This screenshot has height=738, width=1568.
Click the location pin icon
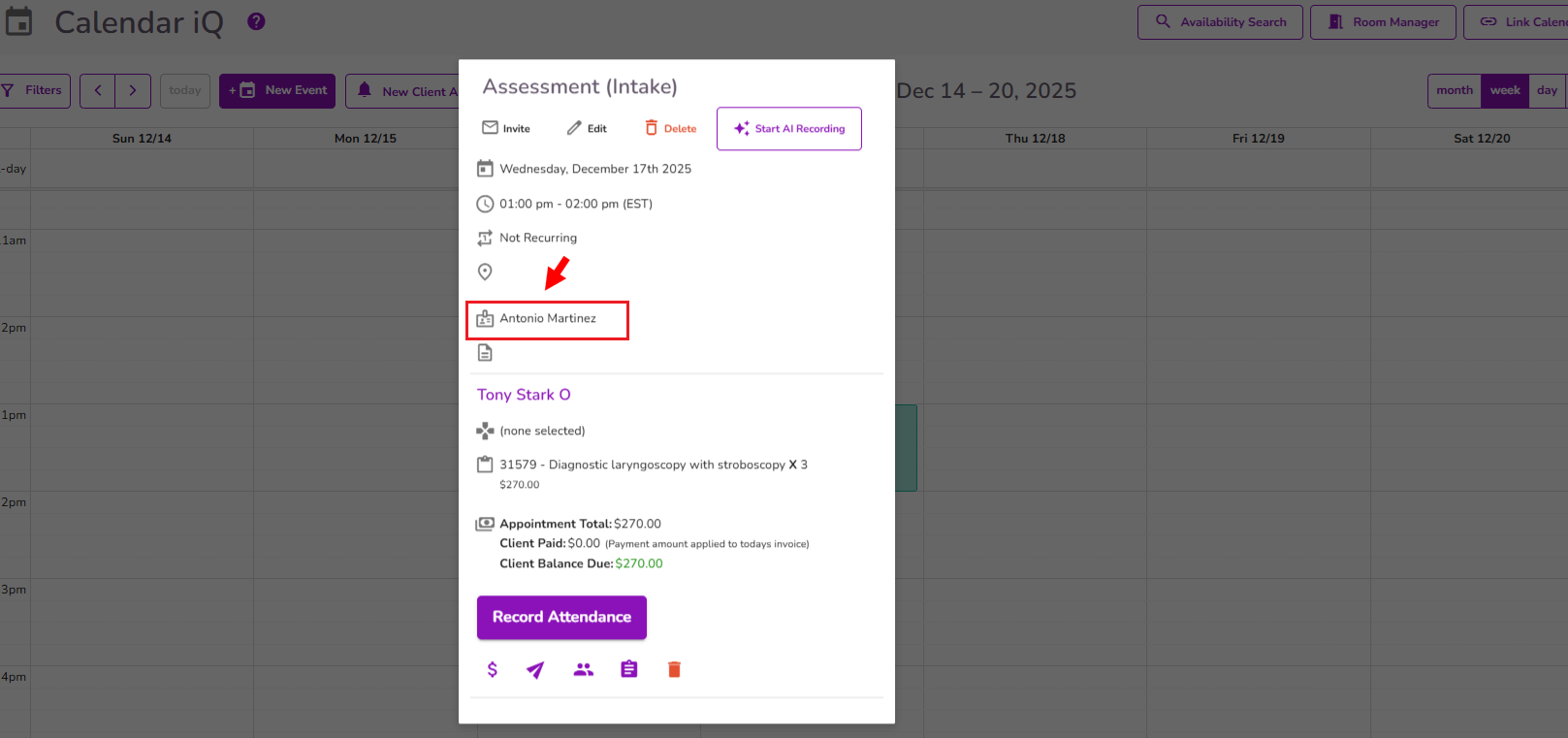click(x=485, y=272)
